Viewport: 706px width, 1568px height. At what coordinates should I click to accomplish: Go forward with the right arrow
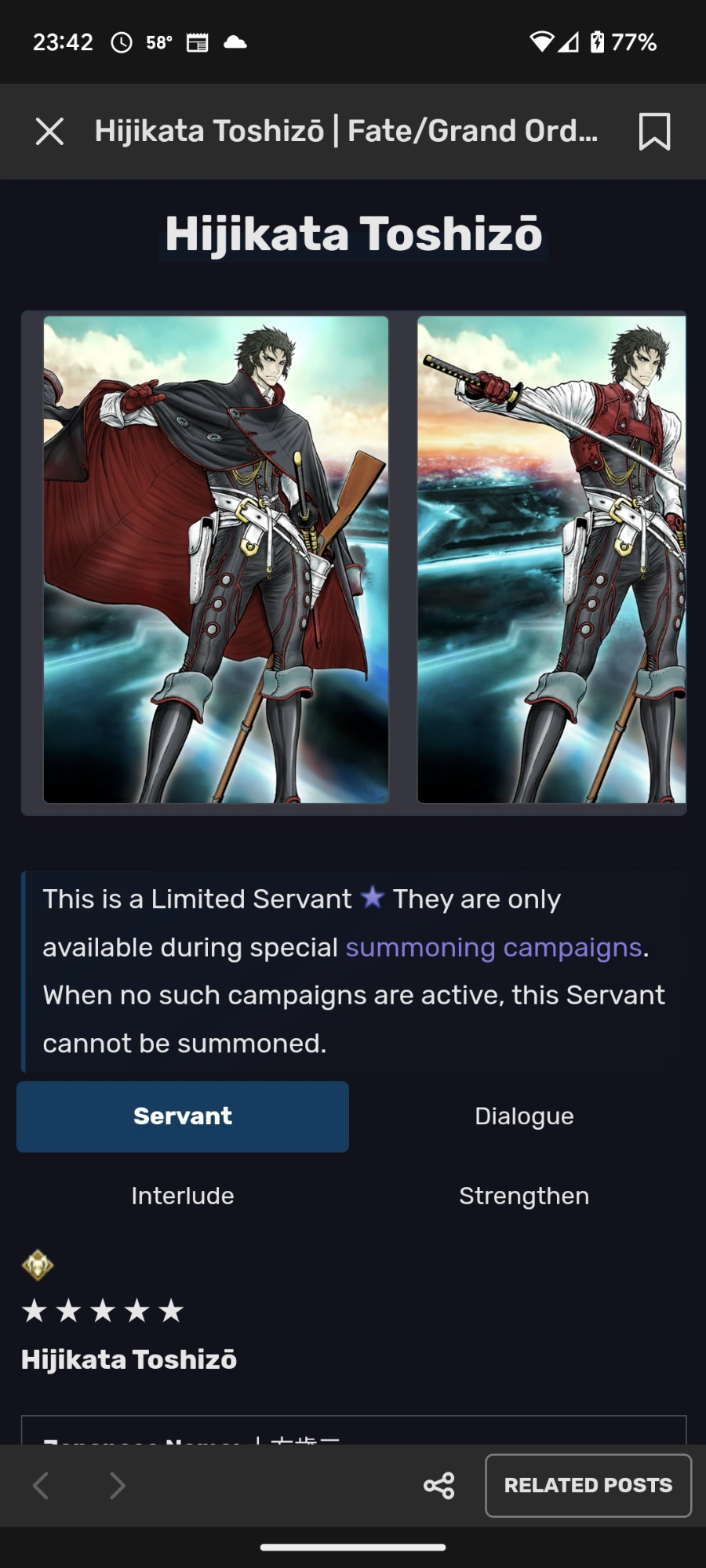pos(117,1485)
